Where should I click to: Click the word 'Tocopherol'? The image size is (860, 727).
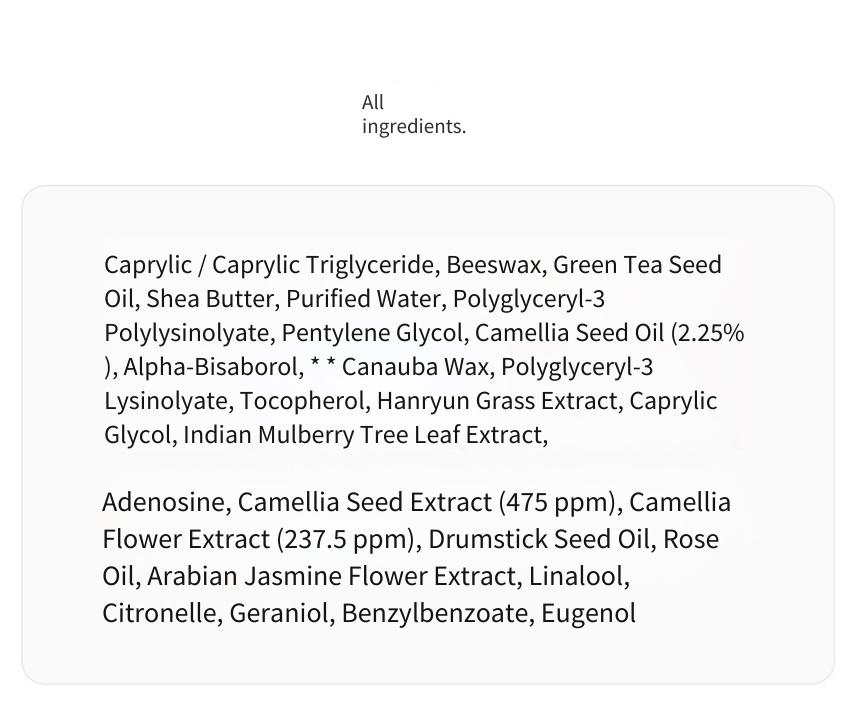pyautogui.click(x=302, y=401)
